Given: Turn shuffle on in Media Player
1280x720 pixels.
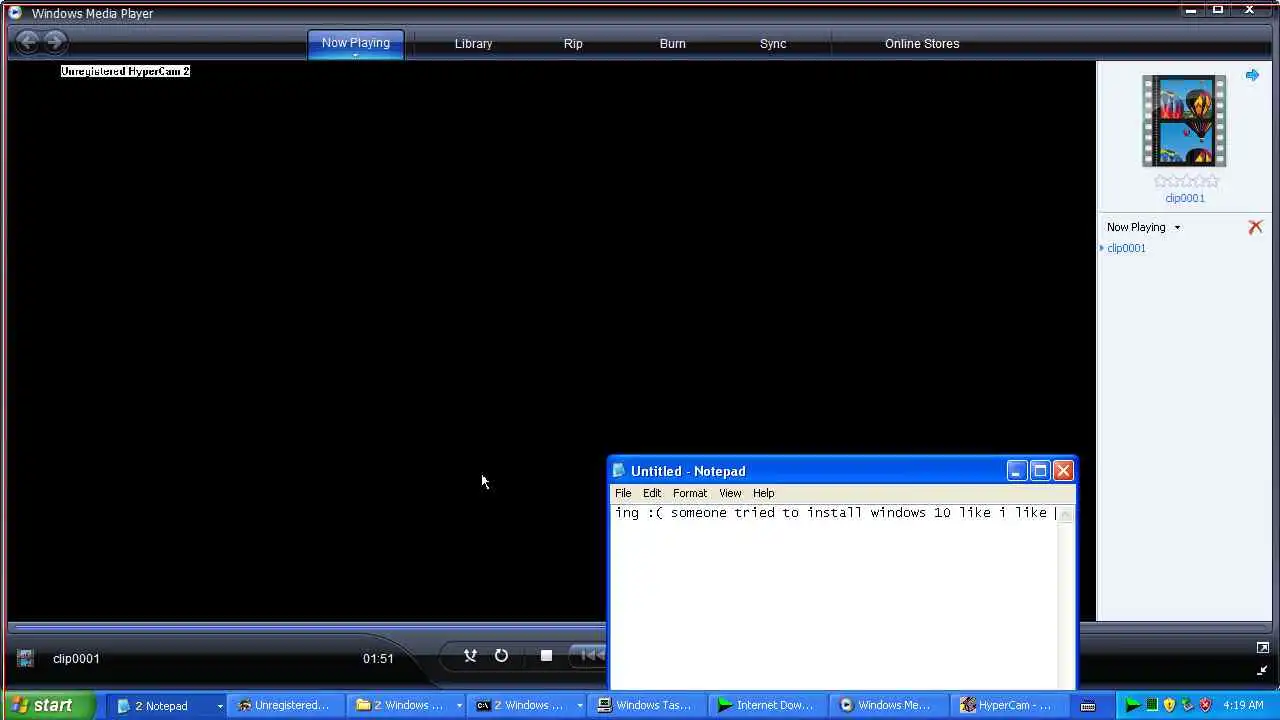Looking at the screenshot, I should tap(470, 656).
